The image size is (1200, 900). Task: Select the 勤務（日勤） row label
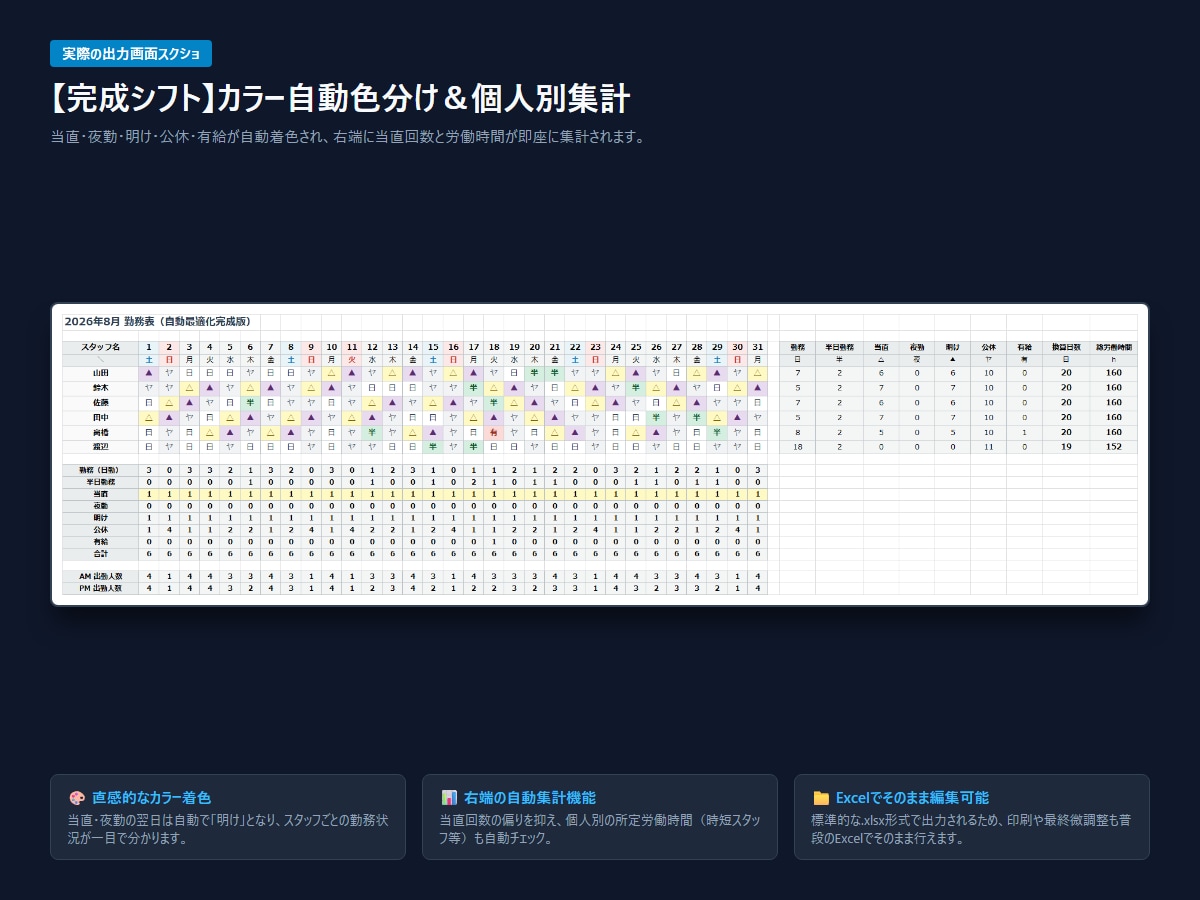pyautogui.click(x=100, y=470)
